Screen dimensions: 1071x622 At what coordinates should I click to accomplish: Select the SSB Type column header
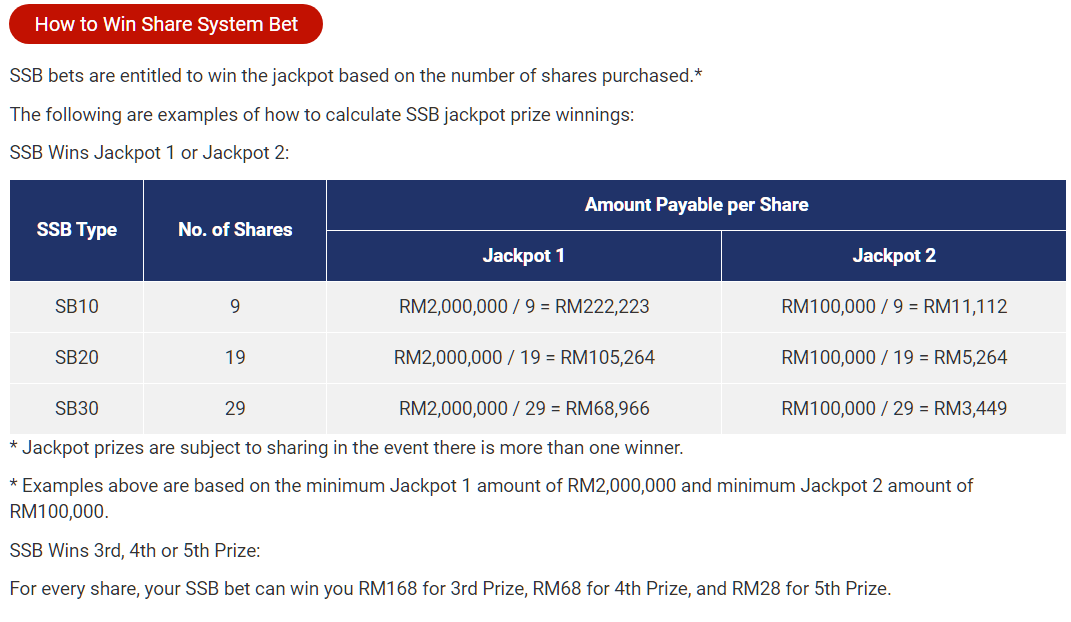click(x=77, y=230)
